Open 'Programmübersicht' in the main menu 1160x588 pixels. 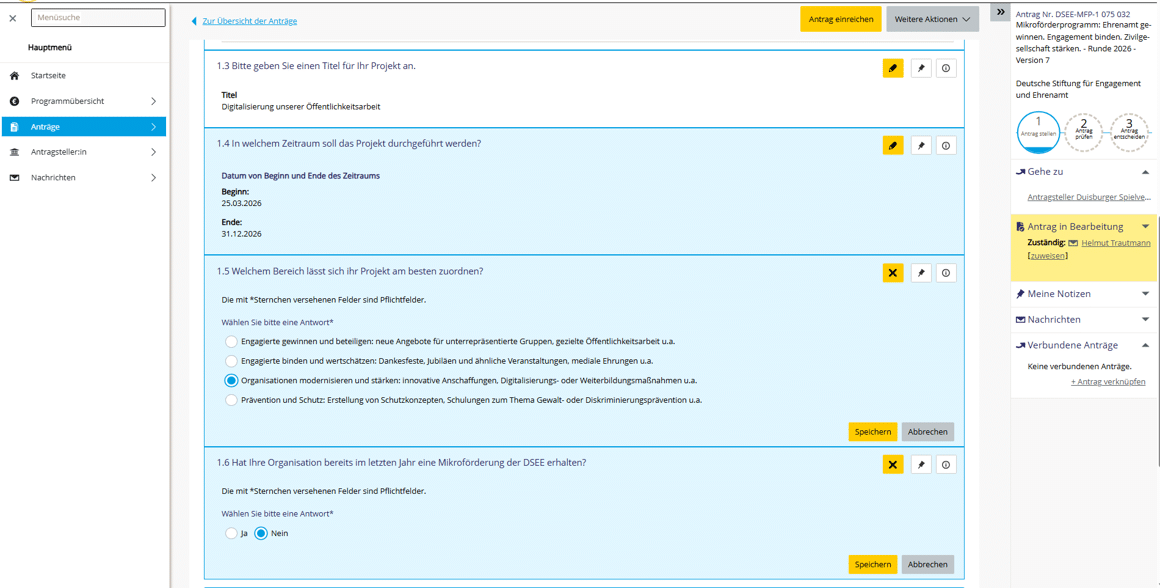(x=84, y=101)
